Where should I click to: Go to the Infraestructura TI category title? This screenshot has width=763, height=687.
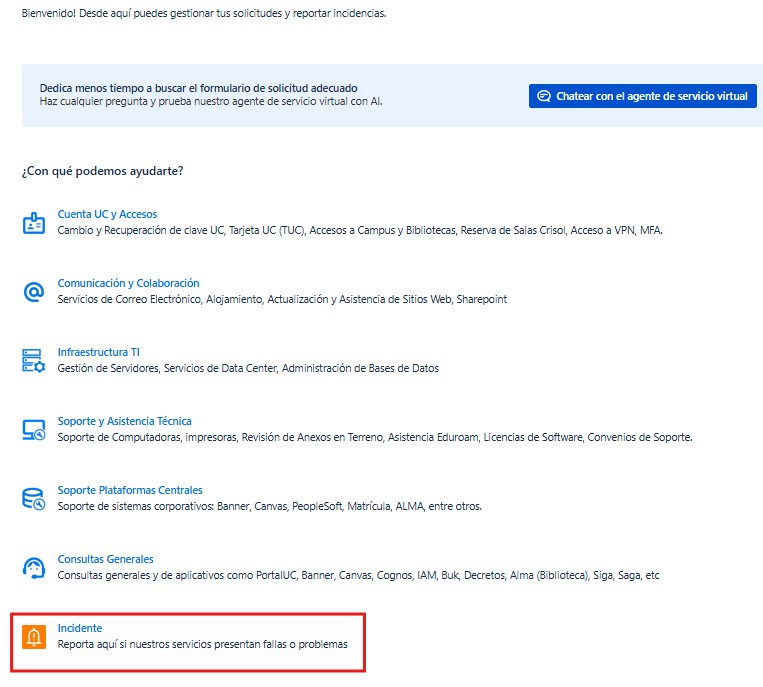pos(98,352)
